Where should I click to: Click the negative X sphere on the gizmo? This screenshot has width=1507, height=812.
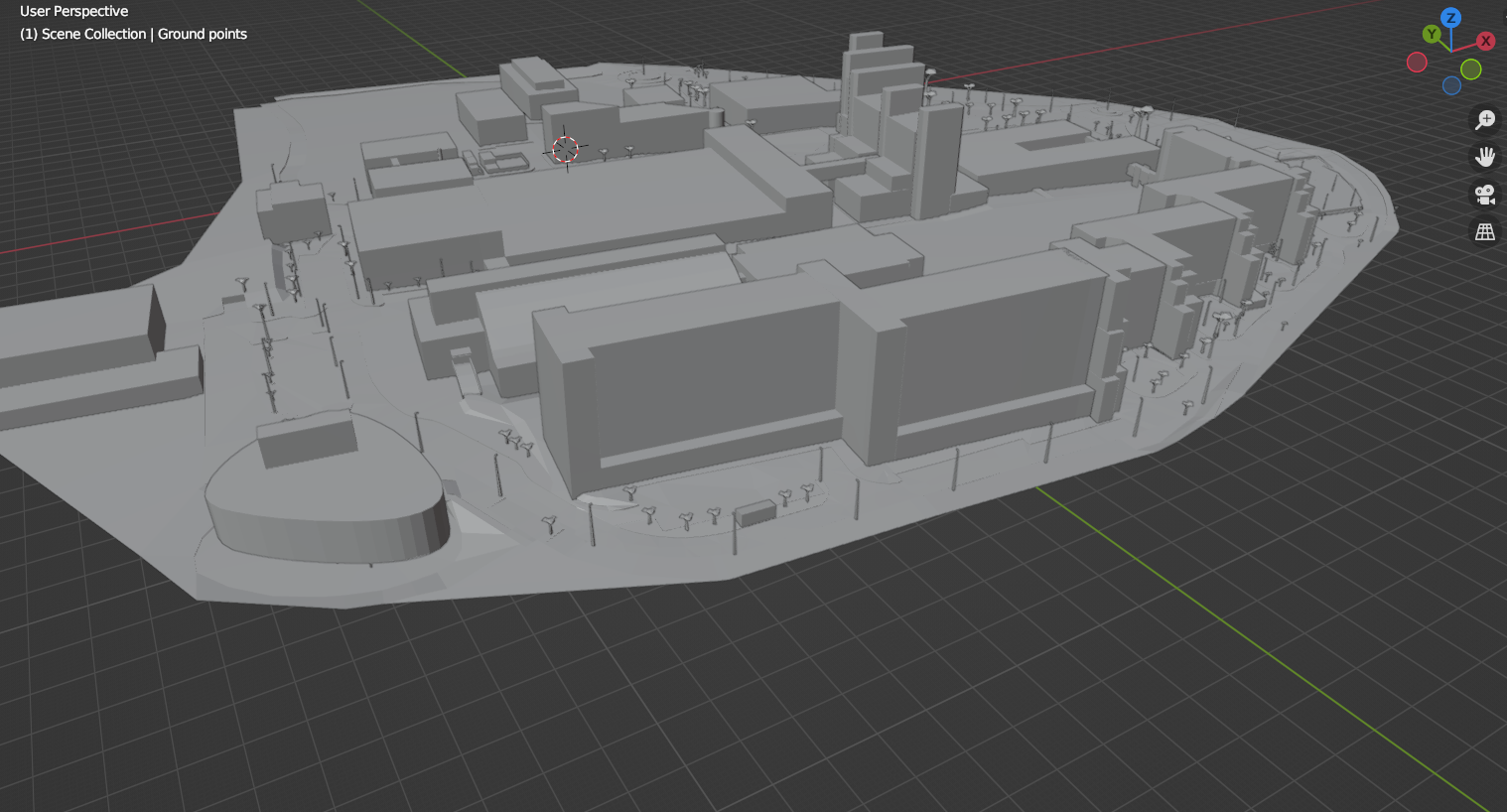tap(1417, 62)
